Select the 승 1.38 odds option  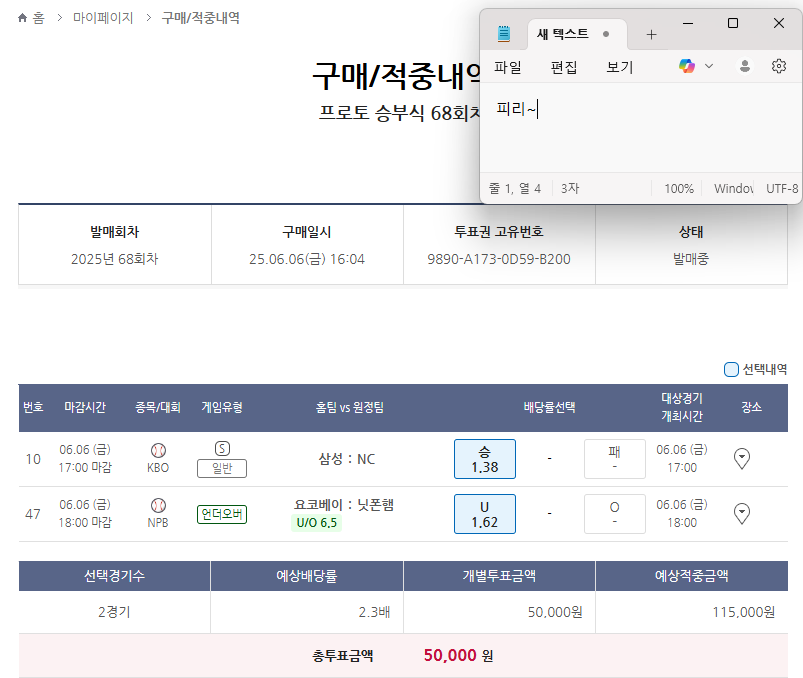point(484,459)
